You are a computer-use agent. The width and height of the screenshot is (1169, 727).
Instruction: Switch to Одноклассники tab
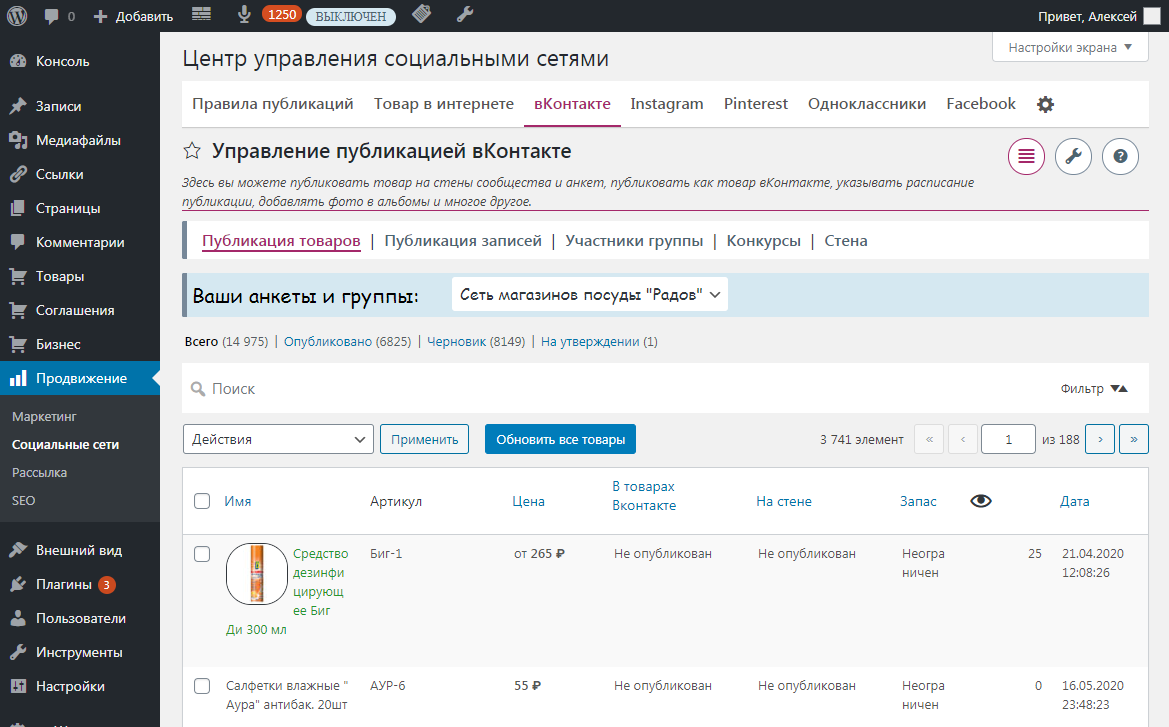(x=867, y=104)
